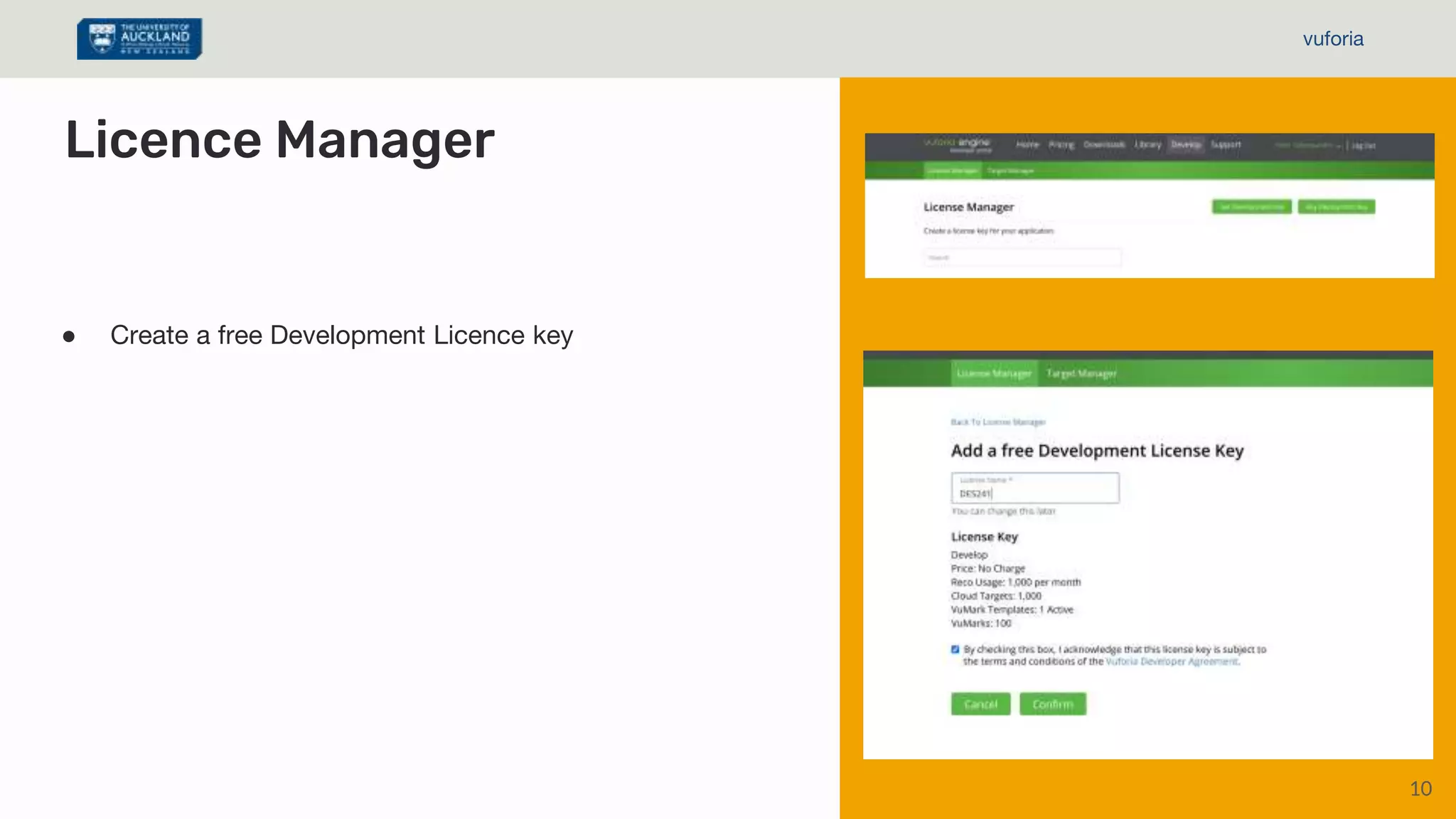Image resolution: width=1456 pixels, height=819 pixels.
Task: Open the Library menu item
Action: click(x=1147, y=145)
